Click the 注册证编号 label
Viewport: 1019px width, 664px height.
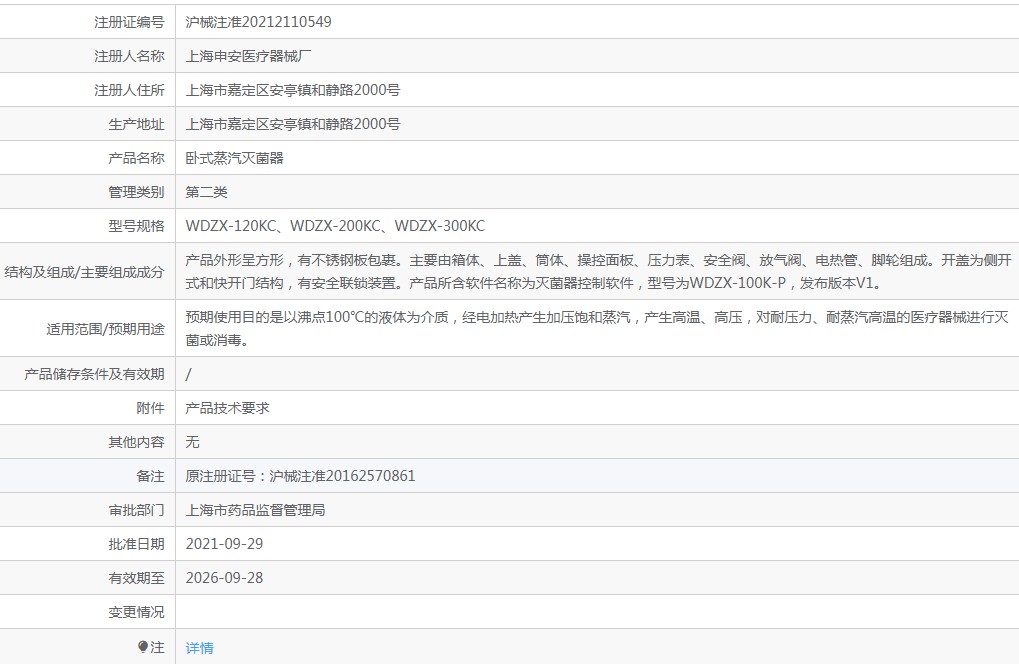tap(129, 22)
